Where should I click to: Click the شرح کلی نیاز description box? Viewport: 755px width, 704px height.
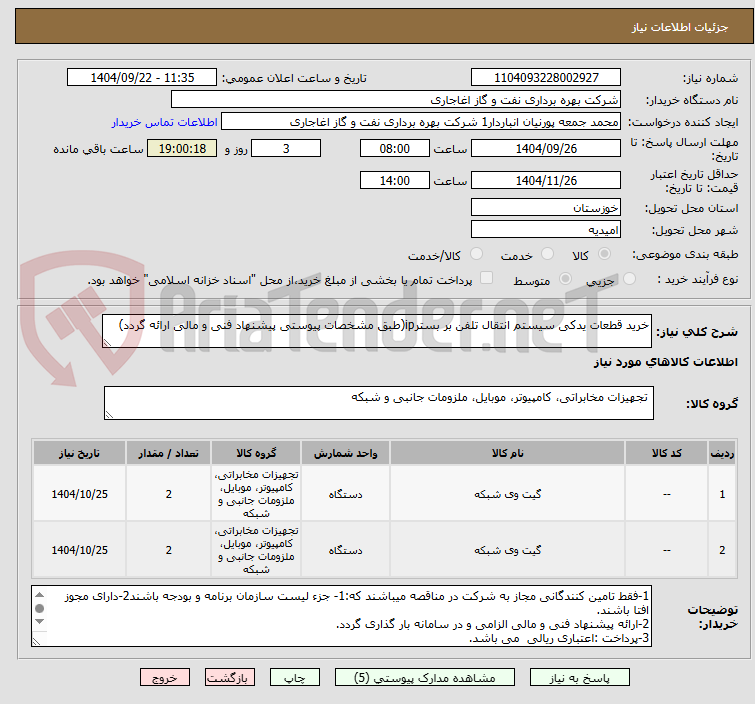377,331
